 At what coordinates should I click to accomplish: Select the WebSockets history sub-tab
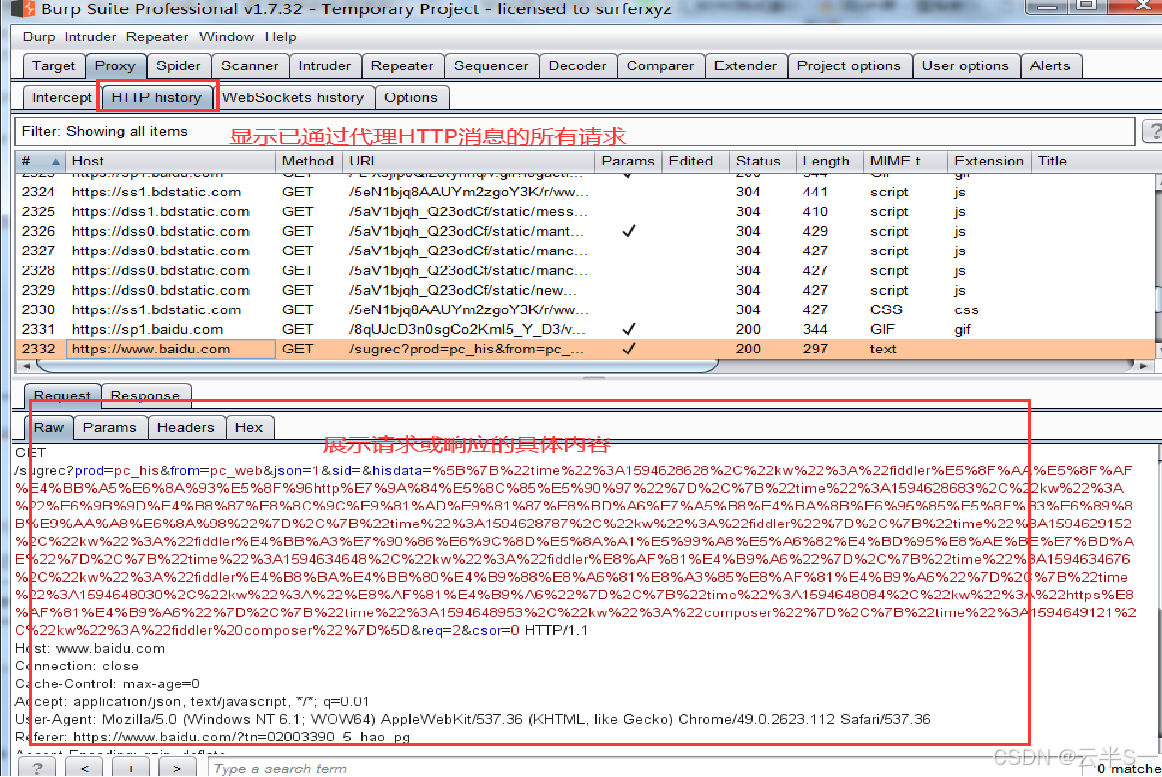(x=293, y=97)
